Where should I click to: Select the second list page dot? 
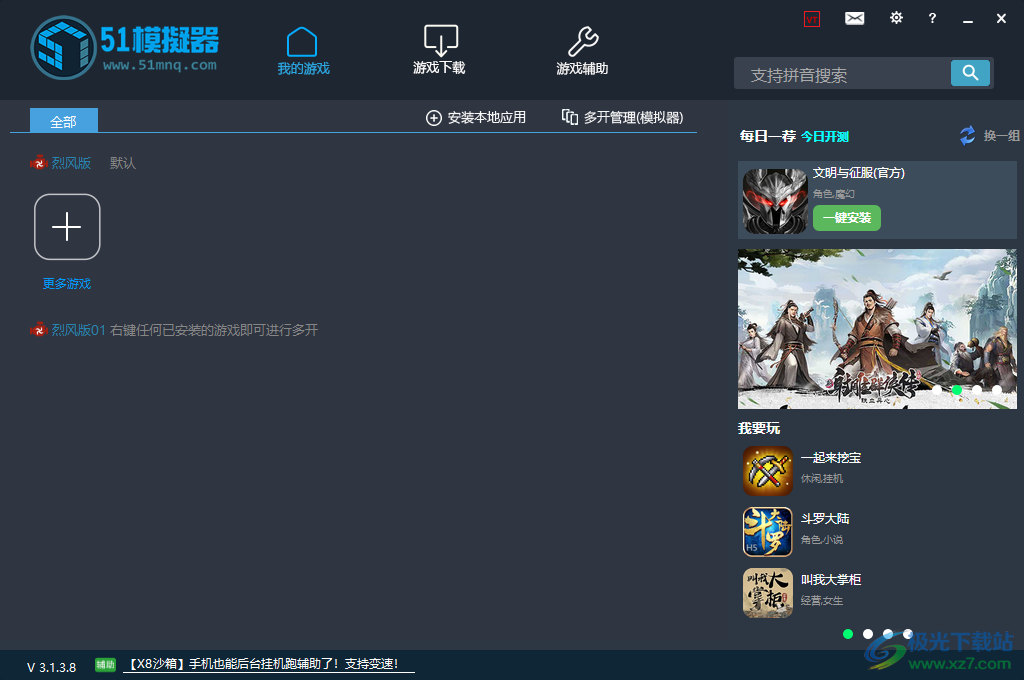click(868, 634)
